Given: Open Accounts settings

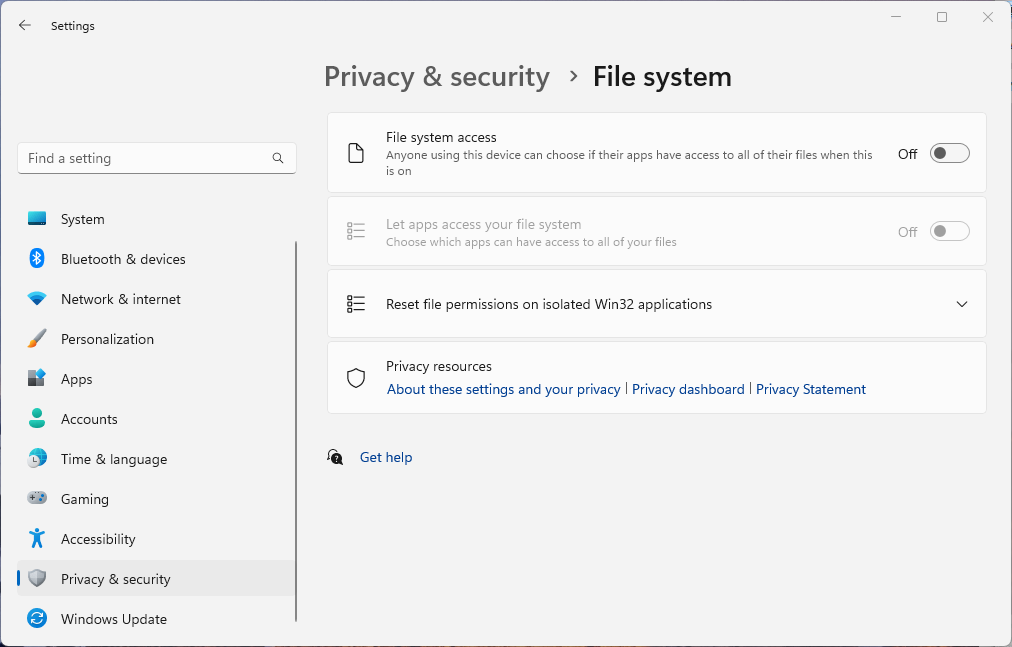Looking at the screenshot, I should [37, 419].
